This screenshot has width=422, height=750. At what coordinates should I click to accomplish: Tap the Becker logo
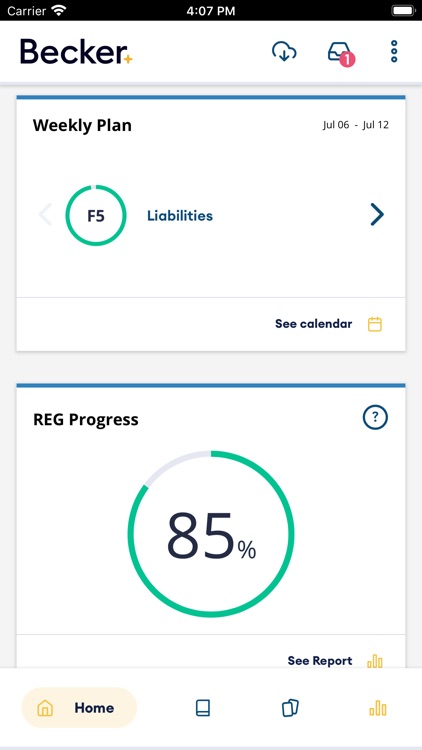point(76,51)
